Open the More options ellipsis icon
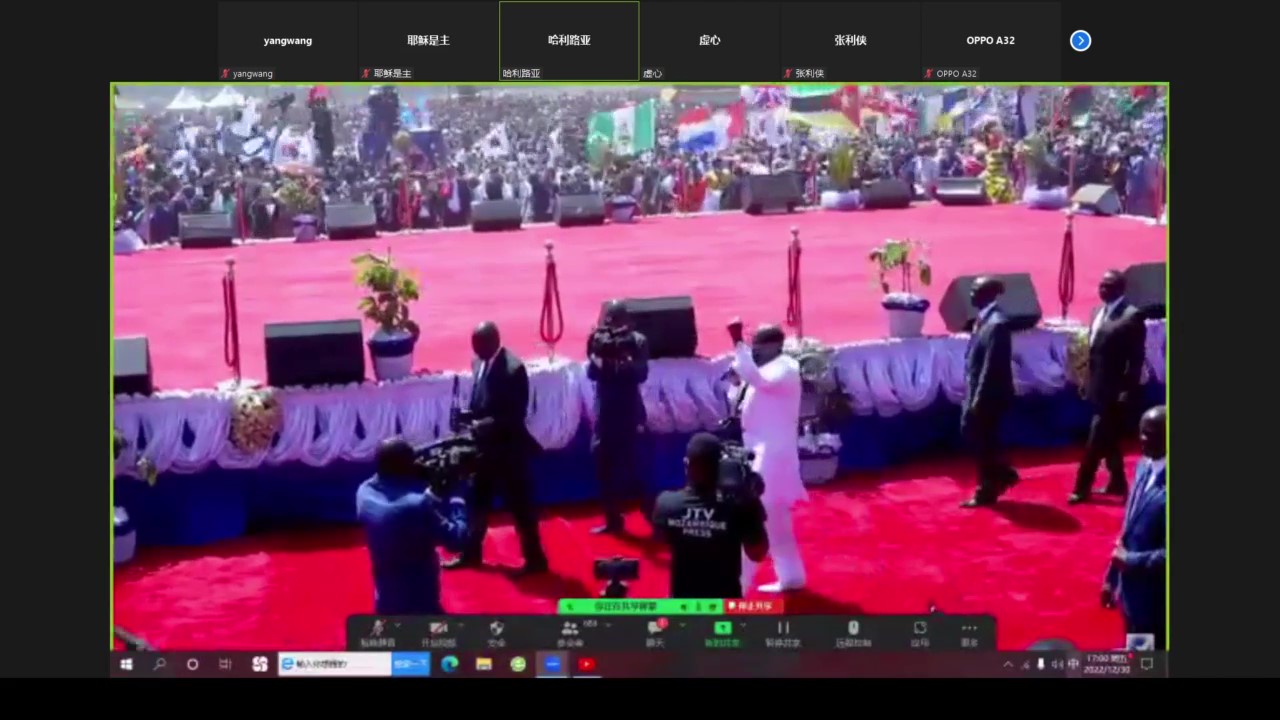This screenshot has width=1280, height=720. coord(968,630)
